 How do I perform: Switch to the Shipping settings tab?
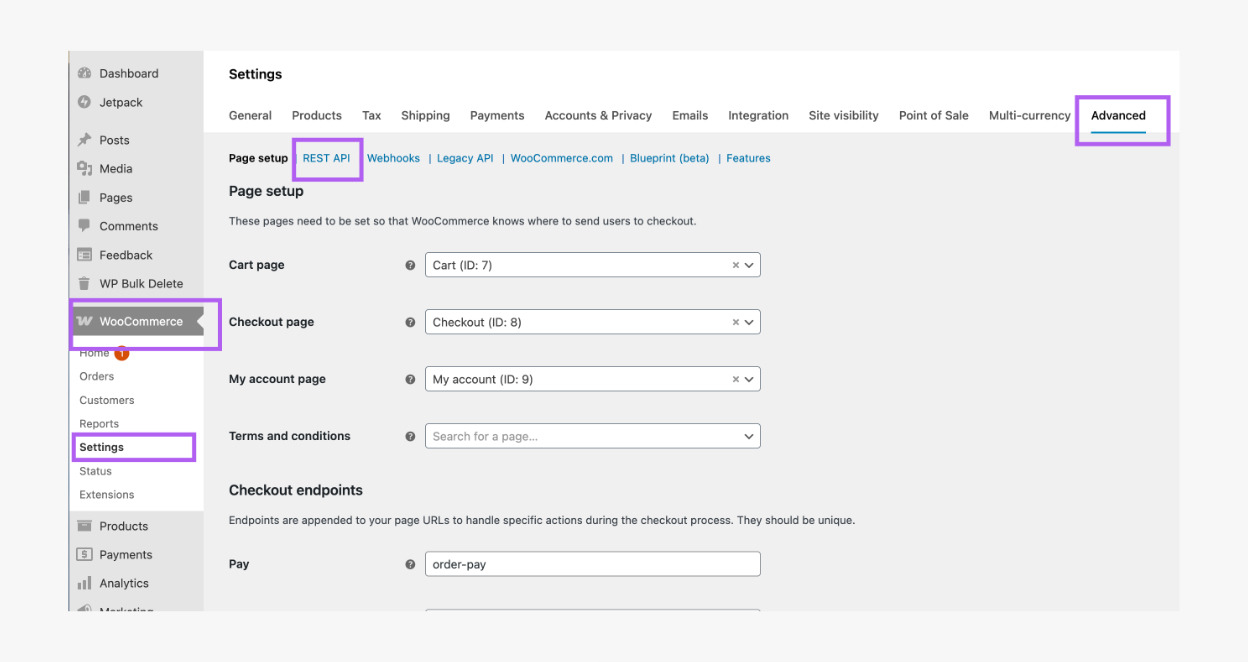tap(425, 116)
